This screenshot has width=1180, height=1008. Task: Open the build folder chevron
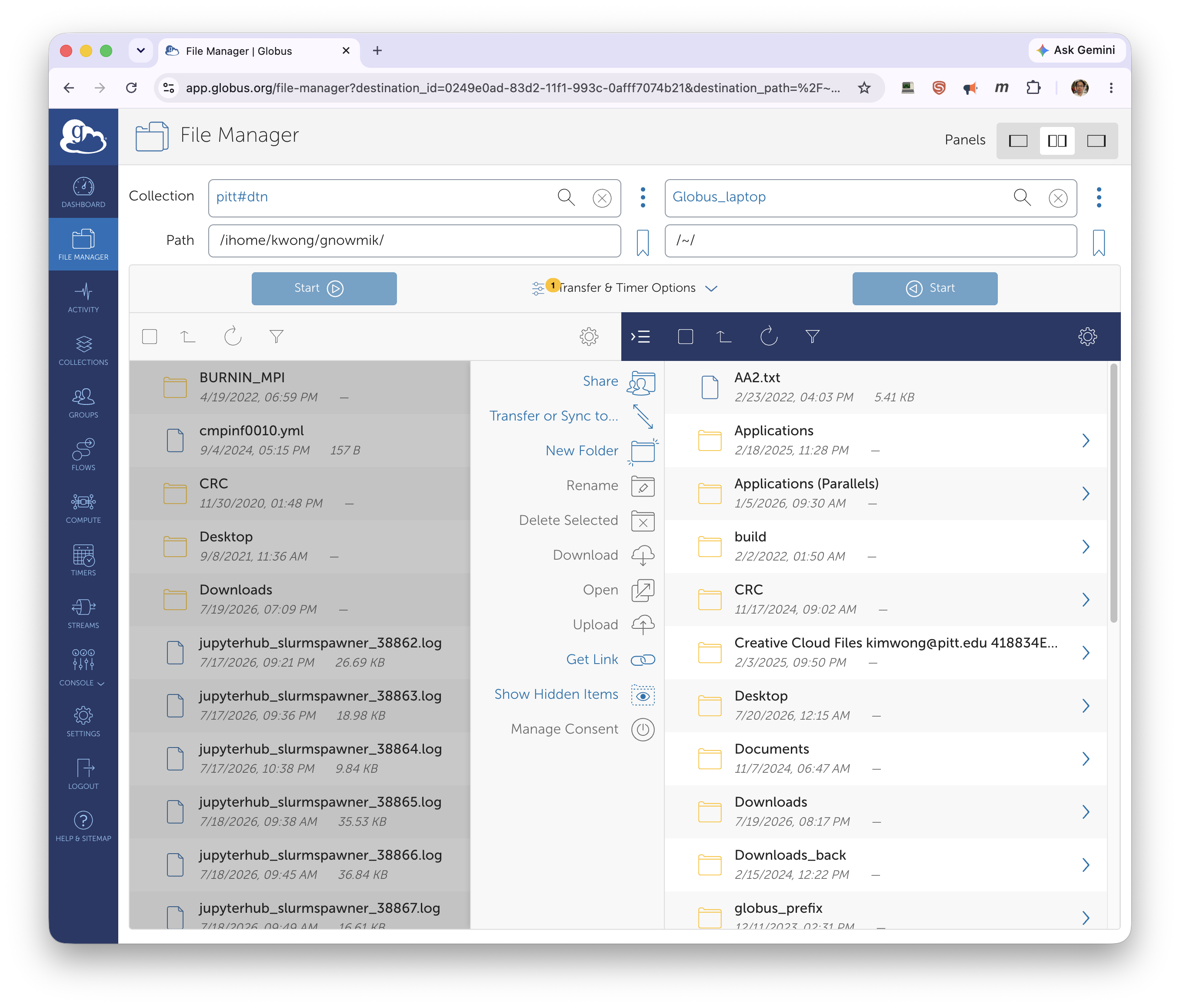click(1086, 547)
